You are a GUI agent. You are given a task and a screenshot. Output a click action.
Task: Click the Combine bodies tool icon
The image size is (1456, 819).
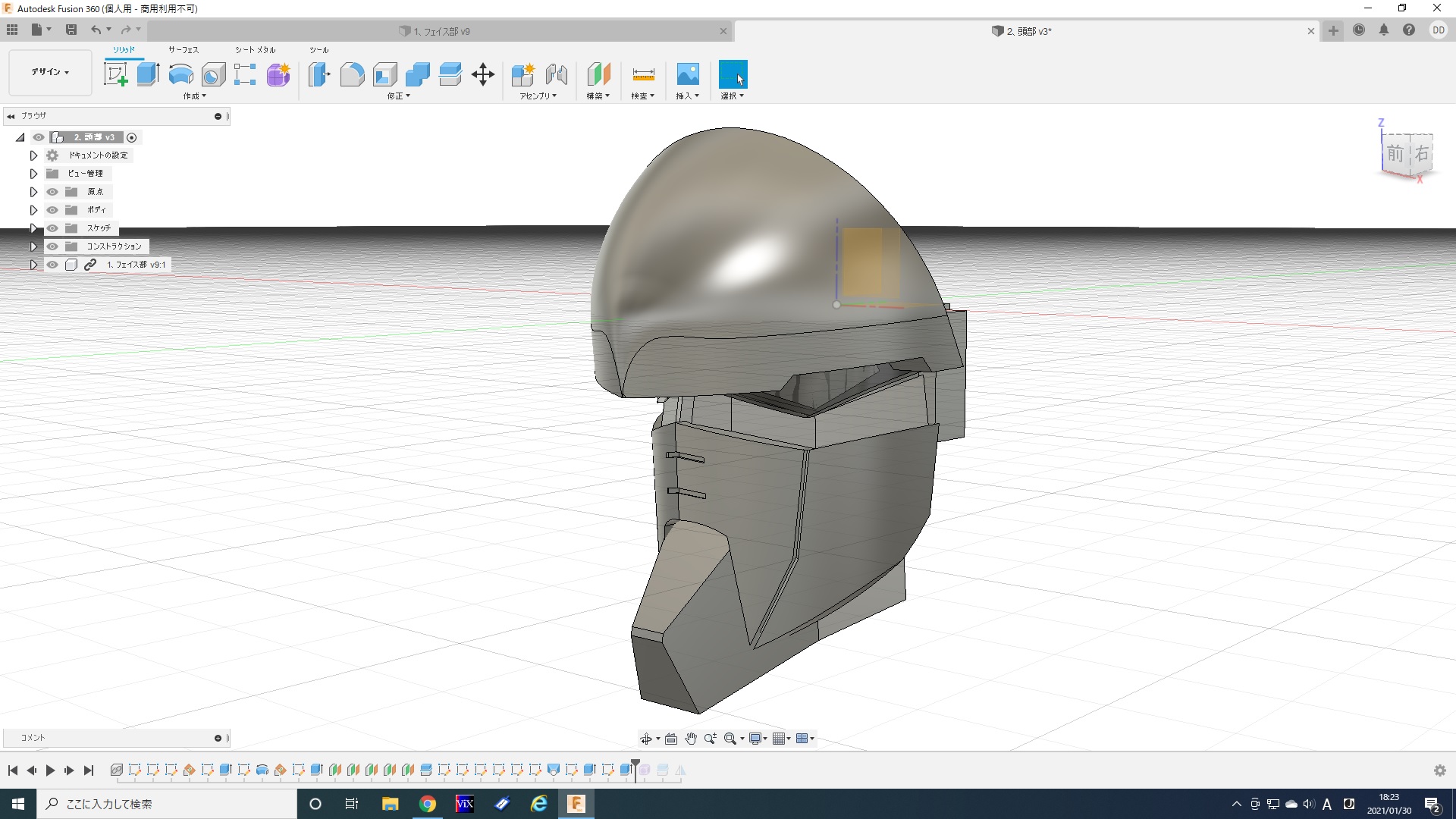(417, 74)
